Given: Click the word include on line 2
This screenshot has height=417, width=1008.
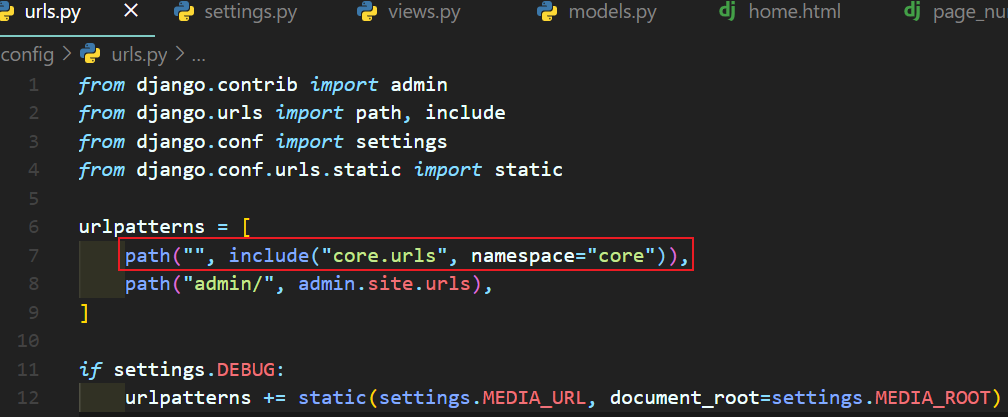Looking at the screenshot, I should tap(465, 114).
